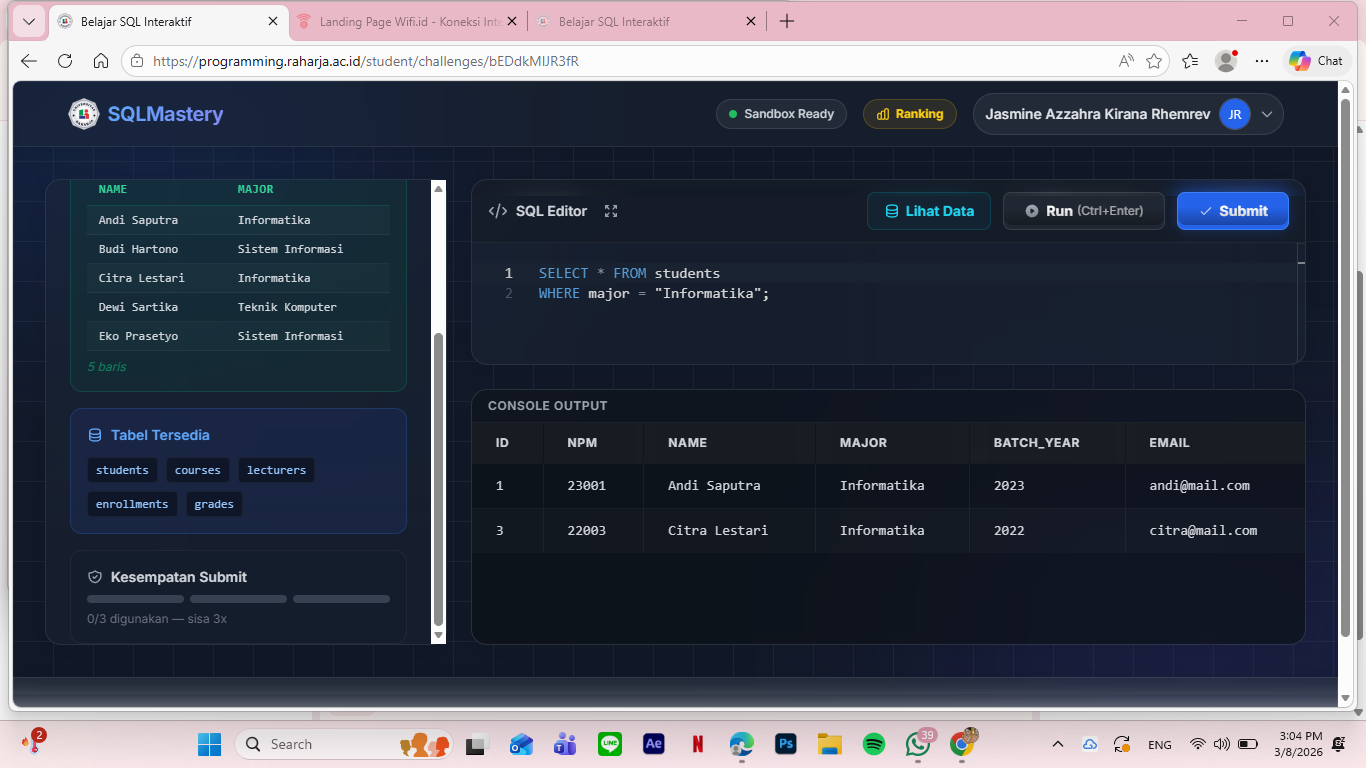The width and height of the screenshot is (1366, 768).
Task: Open the browser tab list dropdown
Action: (28, 21)
